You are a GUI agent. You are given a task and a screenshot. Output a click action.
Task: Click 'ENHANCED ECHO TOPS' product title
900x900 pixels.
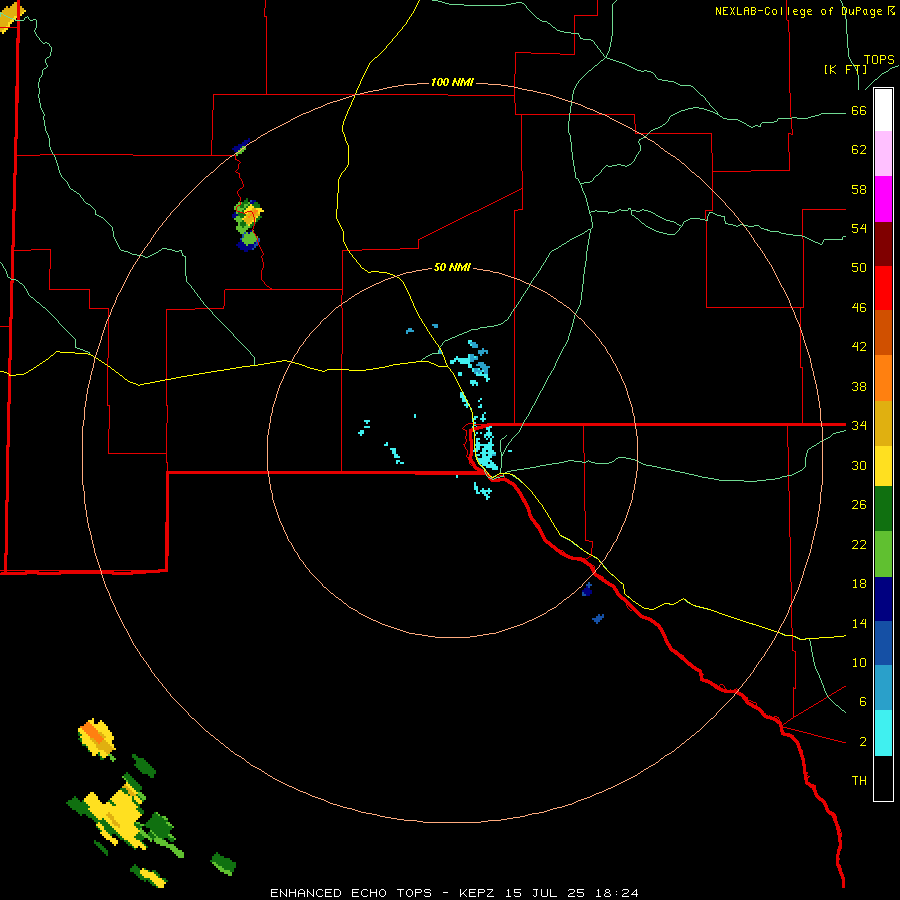click(351, 893)
